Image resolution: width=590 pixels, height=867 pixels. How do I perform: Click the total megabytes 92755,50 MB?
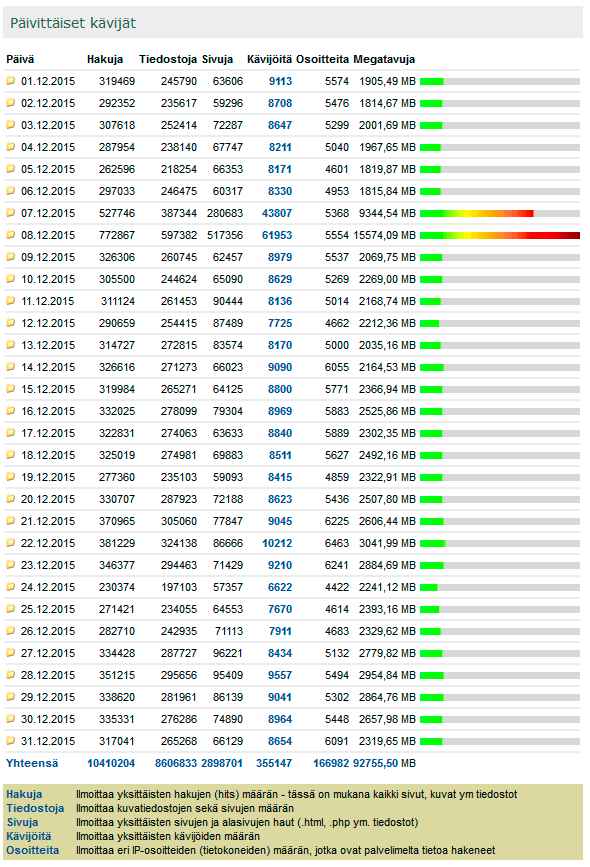pyautogui.click(x=384, y=763)
